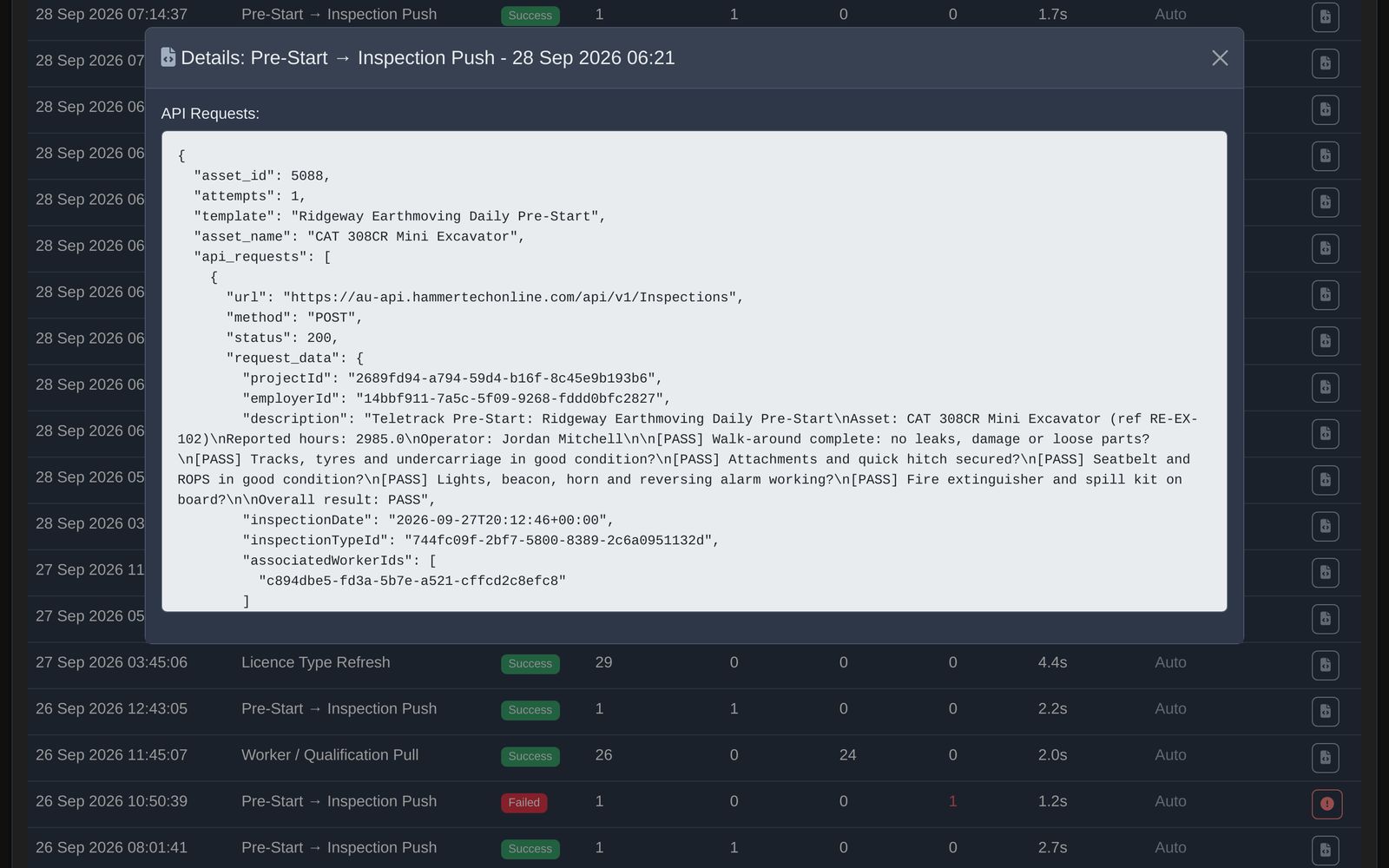Image resolution: width=1389 pixels, height=868 pixels.
Task: Select the 'Licence Type Refresh' job name
Action: click(316, 662)
